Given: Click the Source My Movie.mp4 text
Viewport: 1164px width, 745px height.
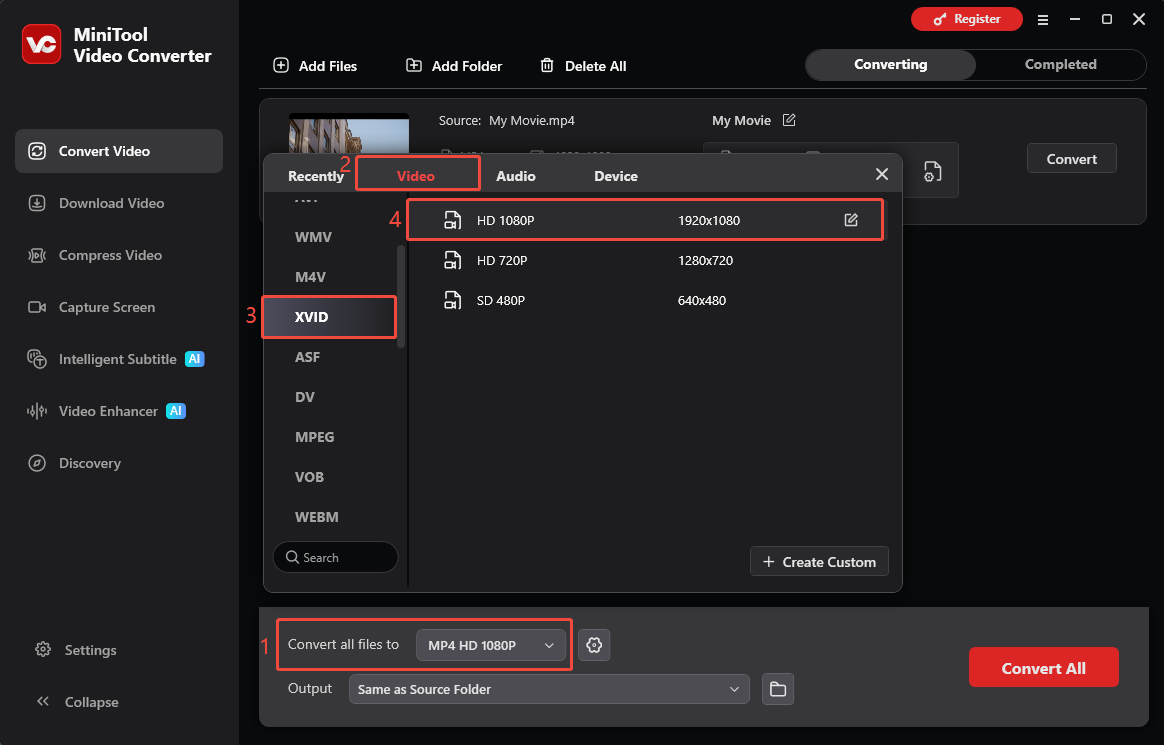Looking at the screenshot, I should click(x=506, y=120).
